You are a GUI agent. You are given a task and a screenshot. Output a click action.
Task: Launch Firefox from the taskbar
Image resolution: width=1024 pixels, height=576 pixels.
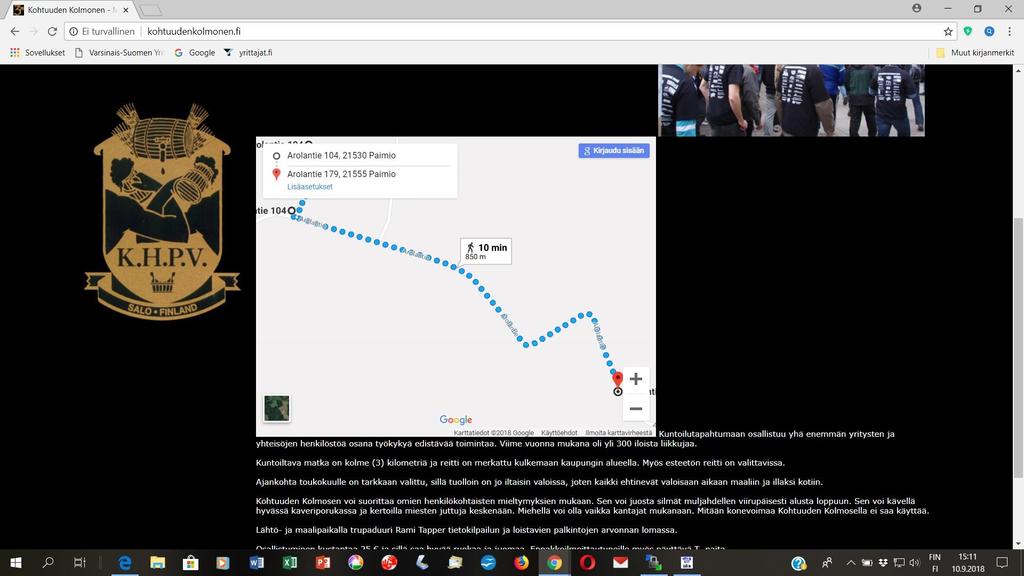click(x=521, y=562)
